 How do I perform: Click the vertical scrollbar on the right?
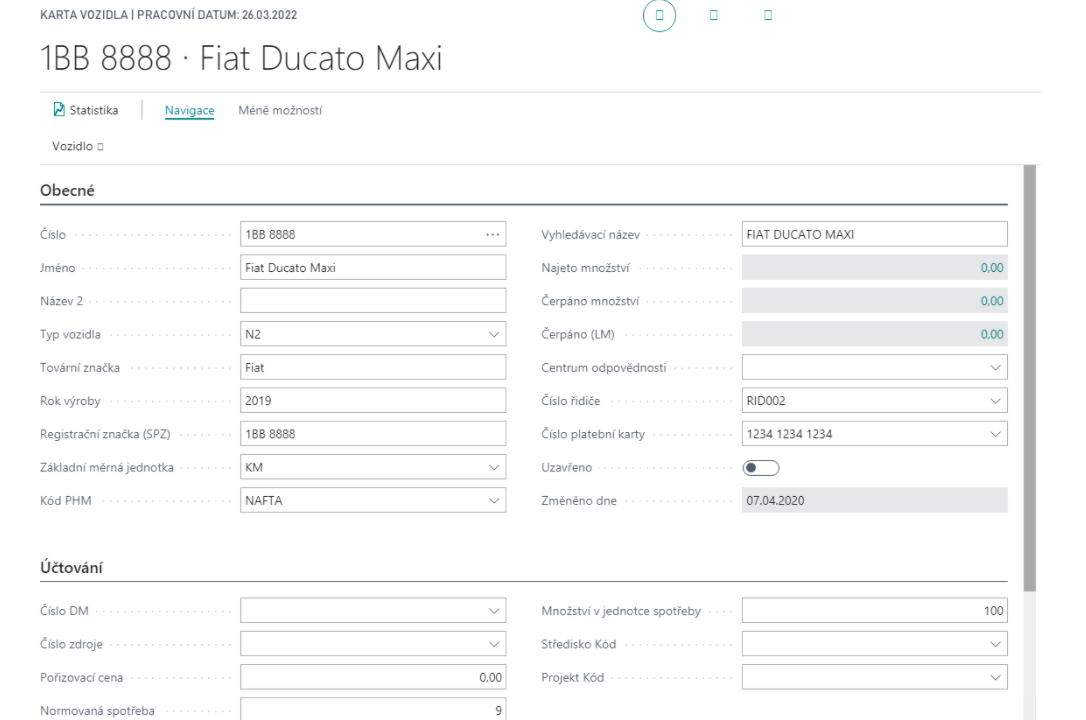click(1029, 380)
